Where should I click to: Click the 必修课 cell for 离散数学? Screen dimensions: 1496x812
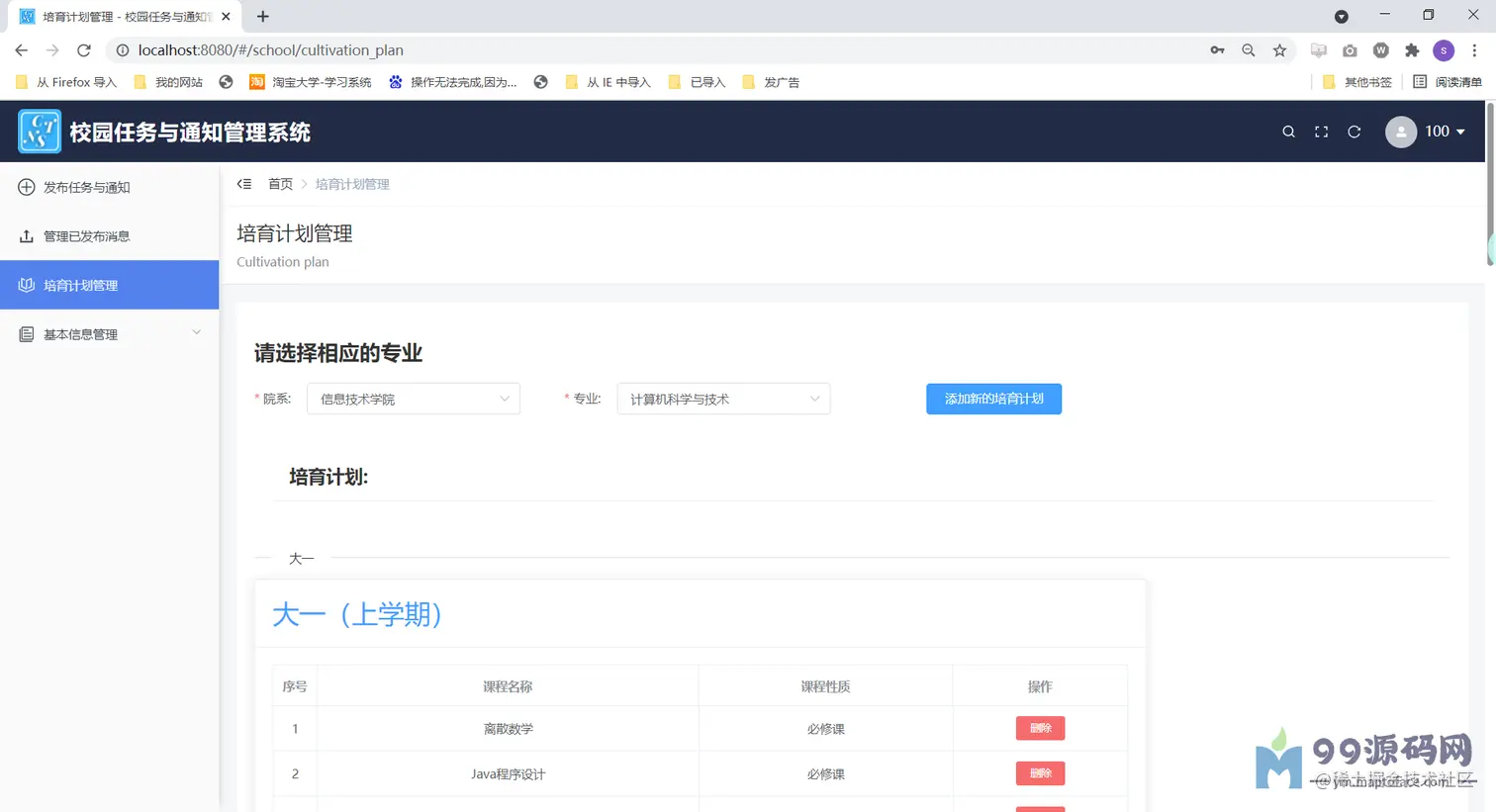(825, 729)
